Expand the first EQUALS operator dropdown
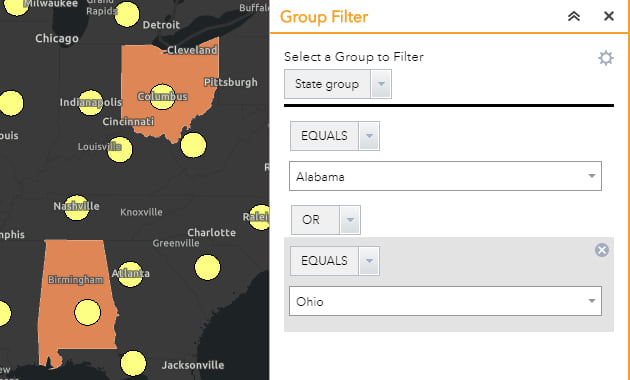The image size is (630, 380). 369,136
